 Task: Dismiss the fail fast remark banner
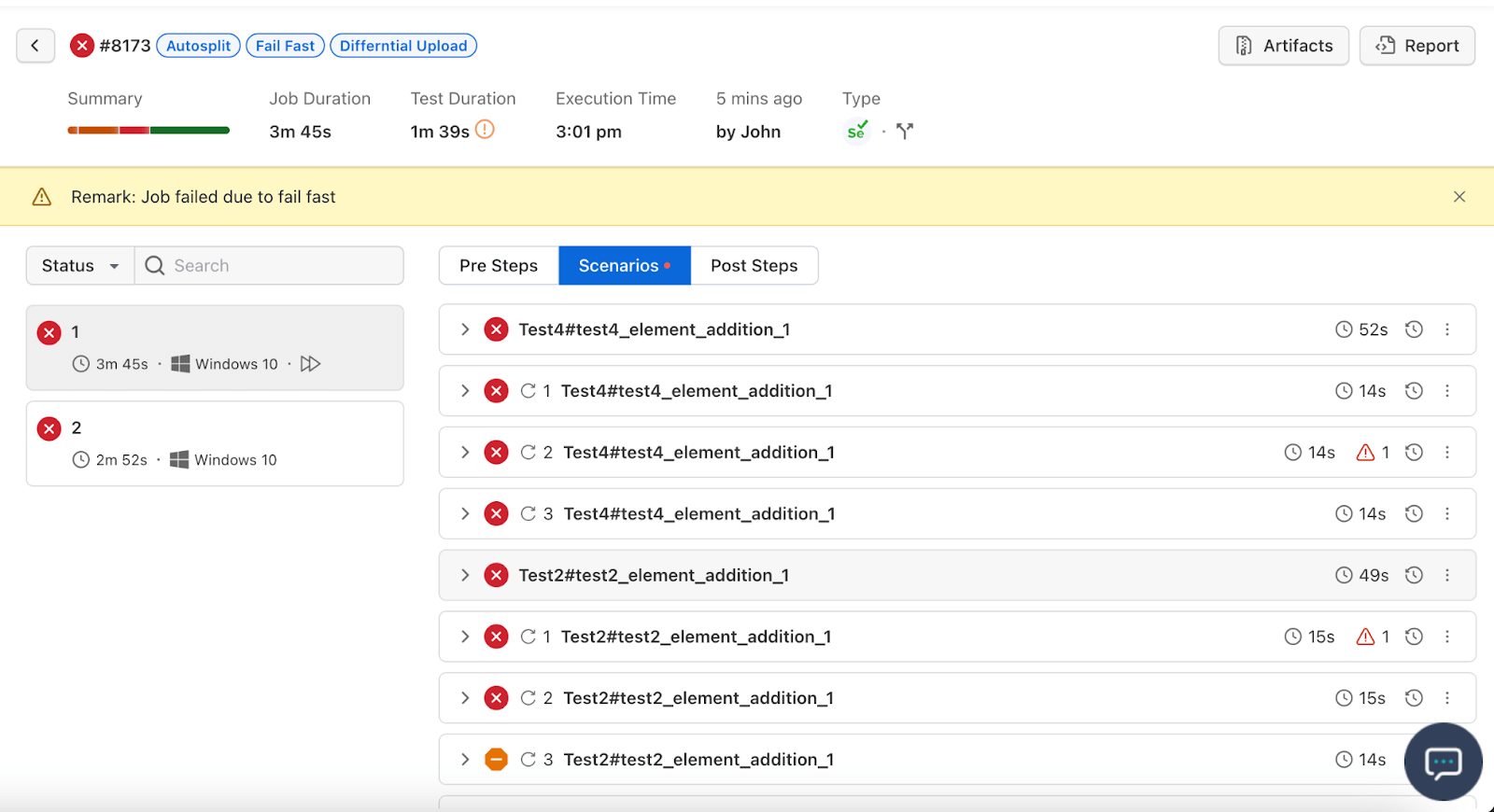coord(1459,197)
